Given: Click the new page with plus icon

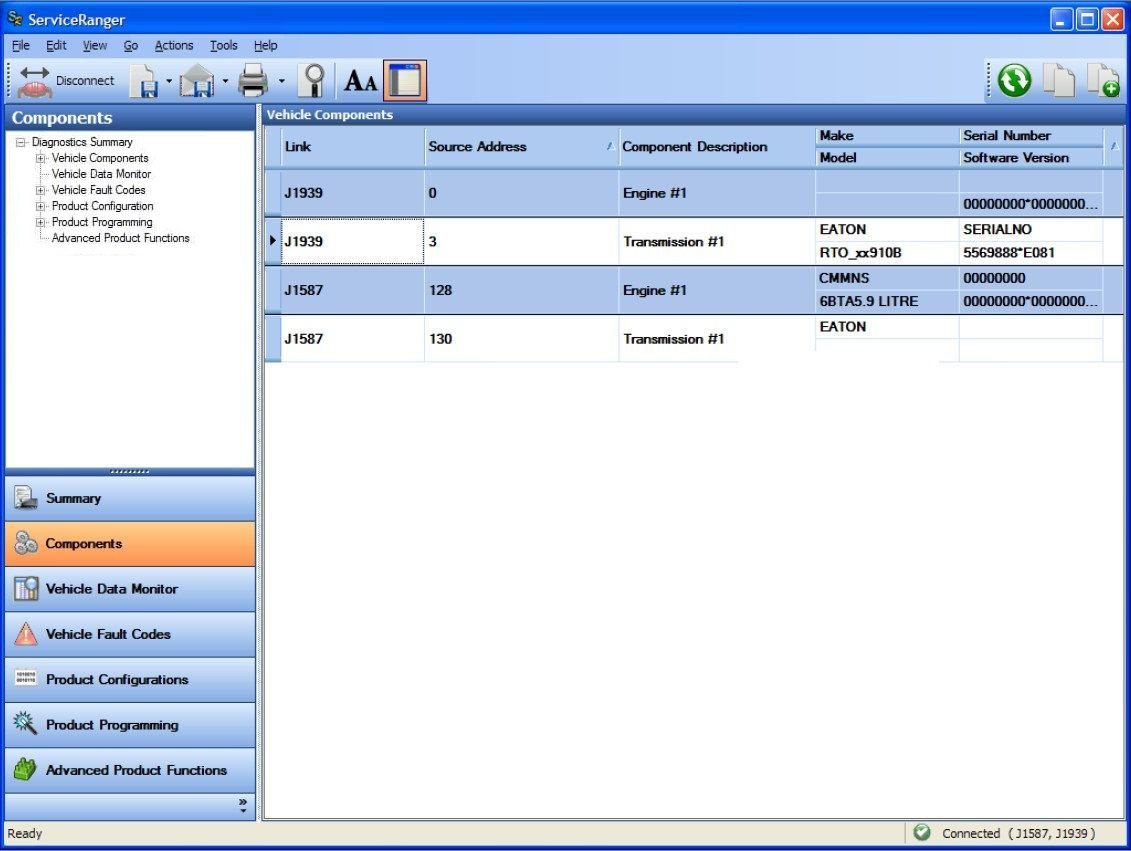Looking at the screenshot, I should [x=1103, y=80].
